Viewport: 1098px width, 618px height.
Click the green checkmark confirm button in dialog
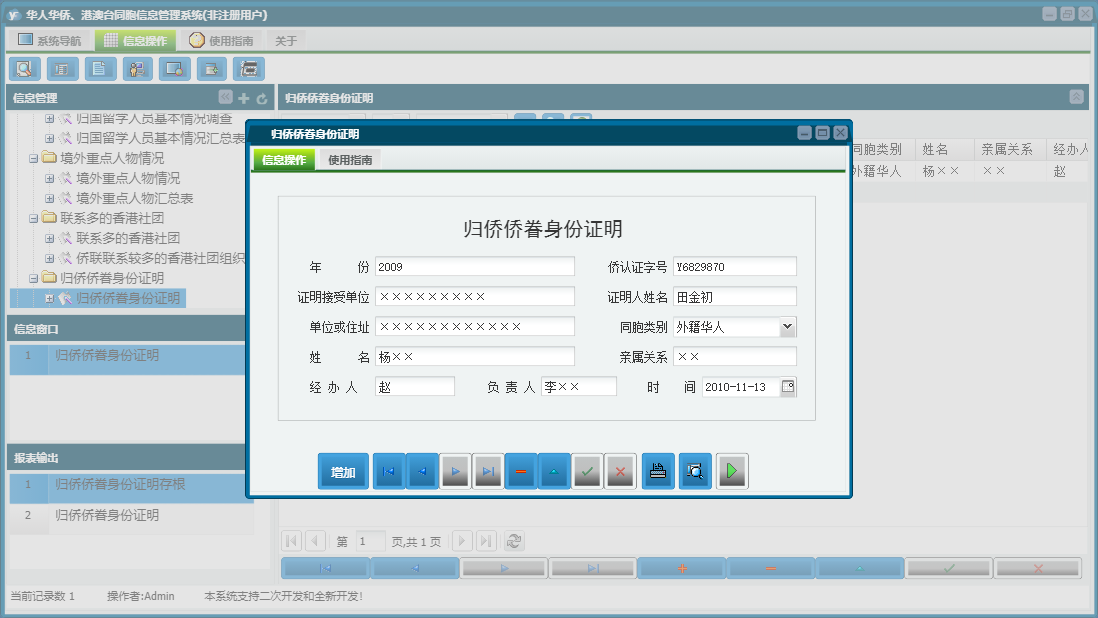[588, 472]
